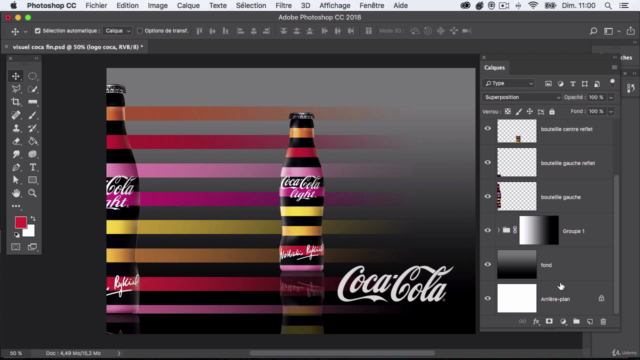Select the Hand tool

[16, 193]
